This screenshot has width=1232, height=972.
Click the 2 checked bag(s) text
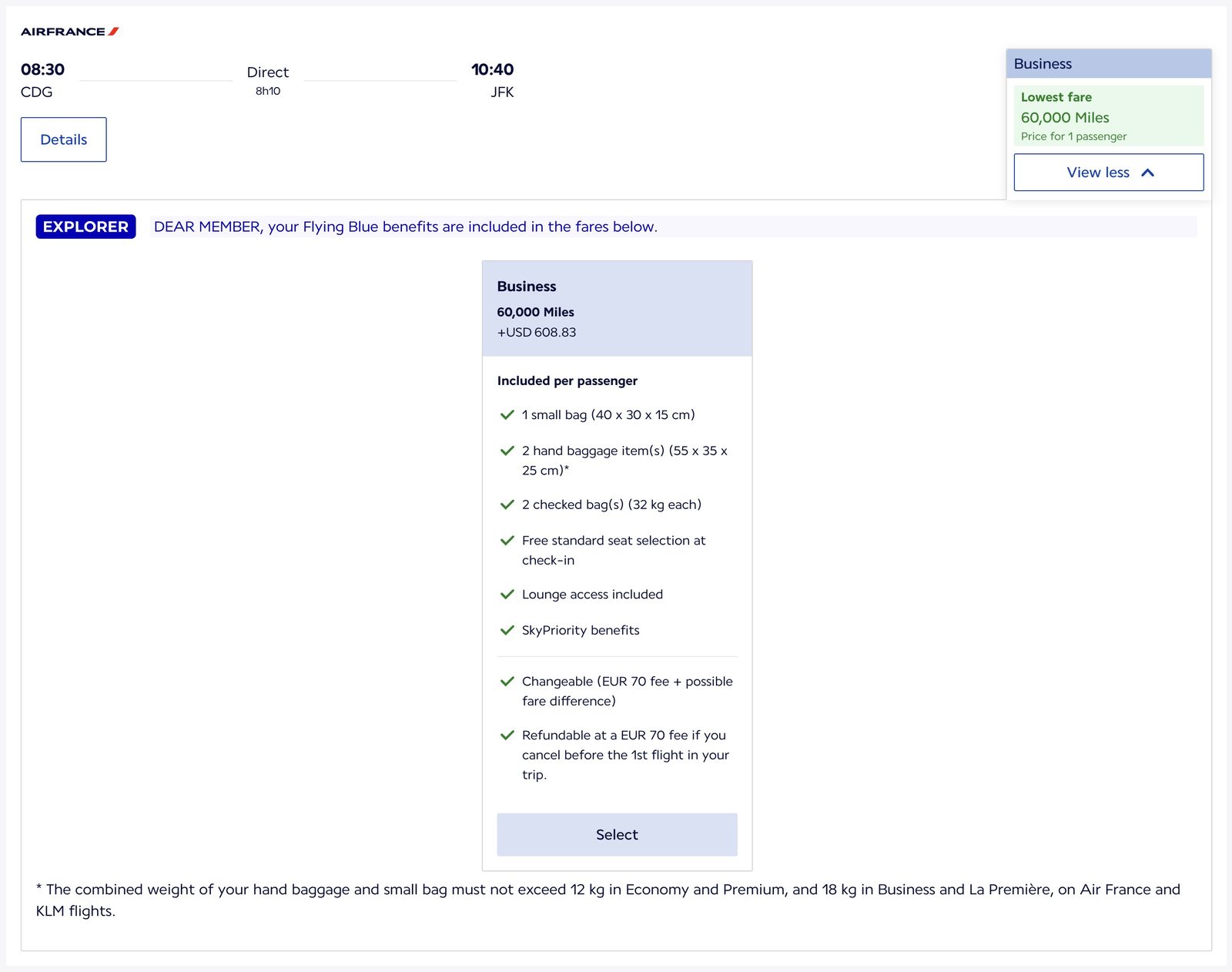coord(611,504)
